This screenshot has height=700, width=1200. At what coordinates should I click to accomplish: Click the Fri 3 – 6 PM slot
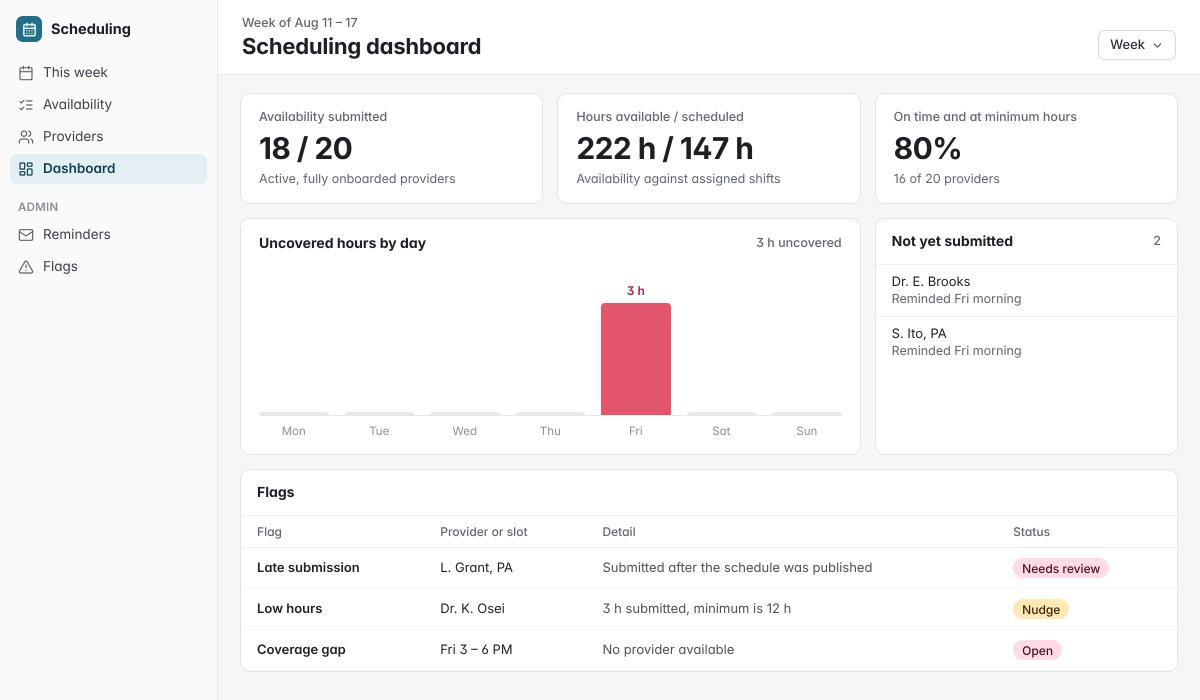[476, 650]
